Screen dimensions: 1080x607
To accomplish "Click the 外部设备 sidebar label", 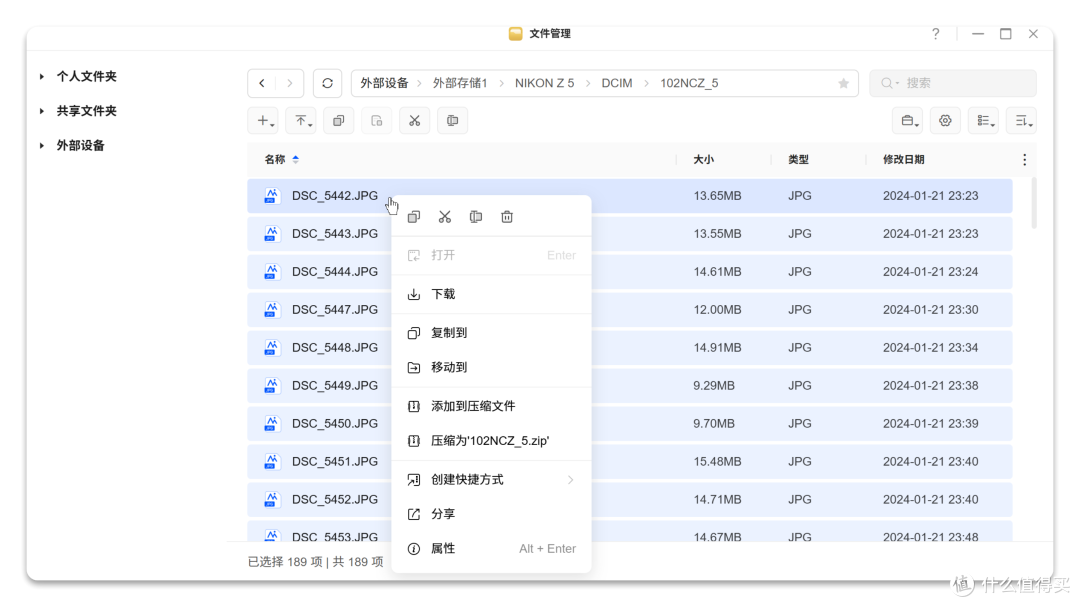I will pyautogui.click(x=81, y=145).
